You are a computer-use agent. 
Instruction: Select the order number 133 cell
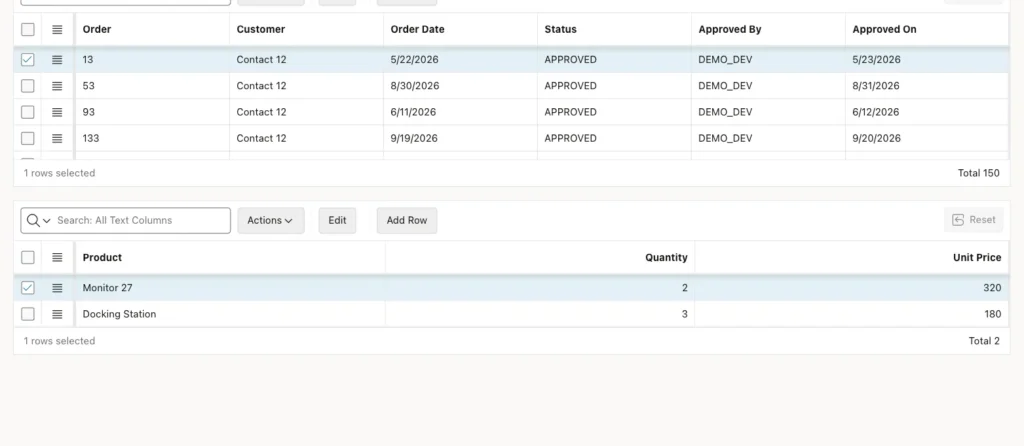click(152, 138)
